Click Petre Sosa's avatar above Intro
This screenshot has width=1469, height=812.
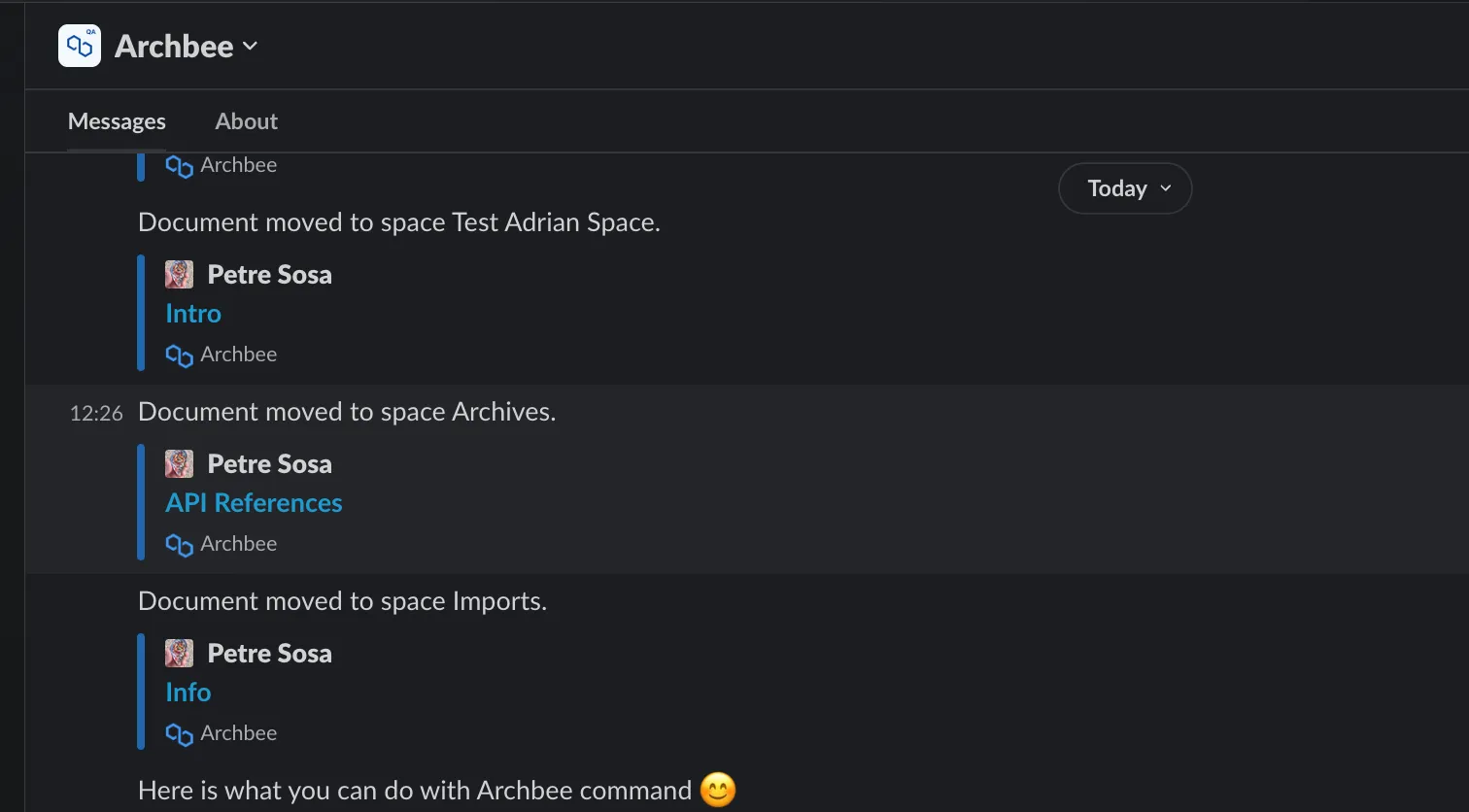tap(180, 275)
